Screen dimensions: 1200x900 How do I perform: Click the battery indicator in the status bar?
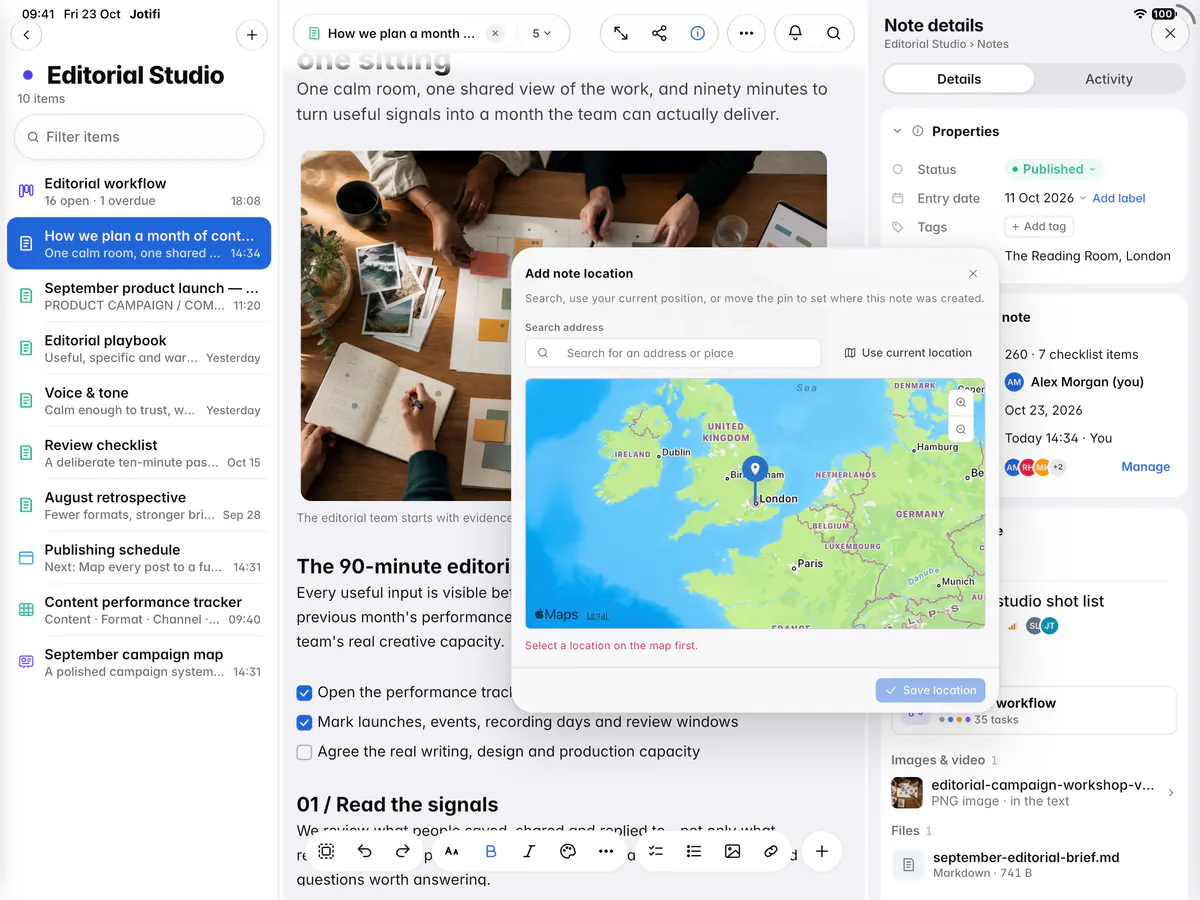[x=1163, y=14]
